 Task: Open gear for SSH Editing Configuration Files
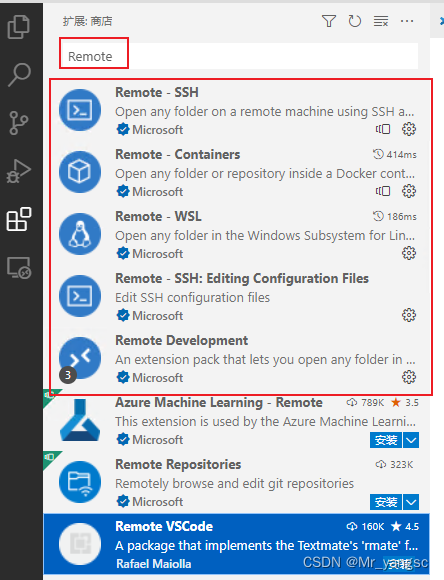[409, 315]
